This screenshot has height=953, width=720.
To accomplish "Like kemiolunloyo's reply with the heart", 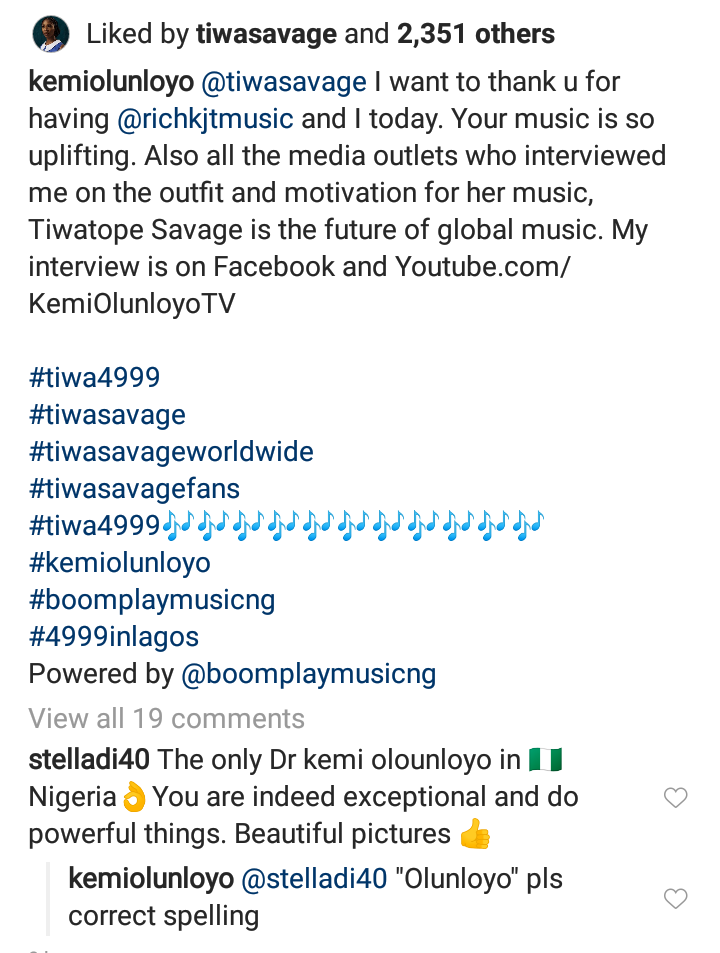I will (x=676, y=899).
